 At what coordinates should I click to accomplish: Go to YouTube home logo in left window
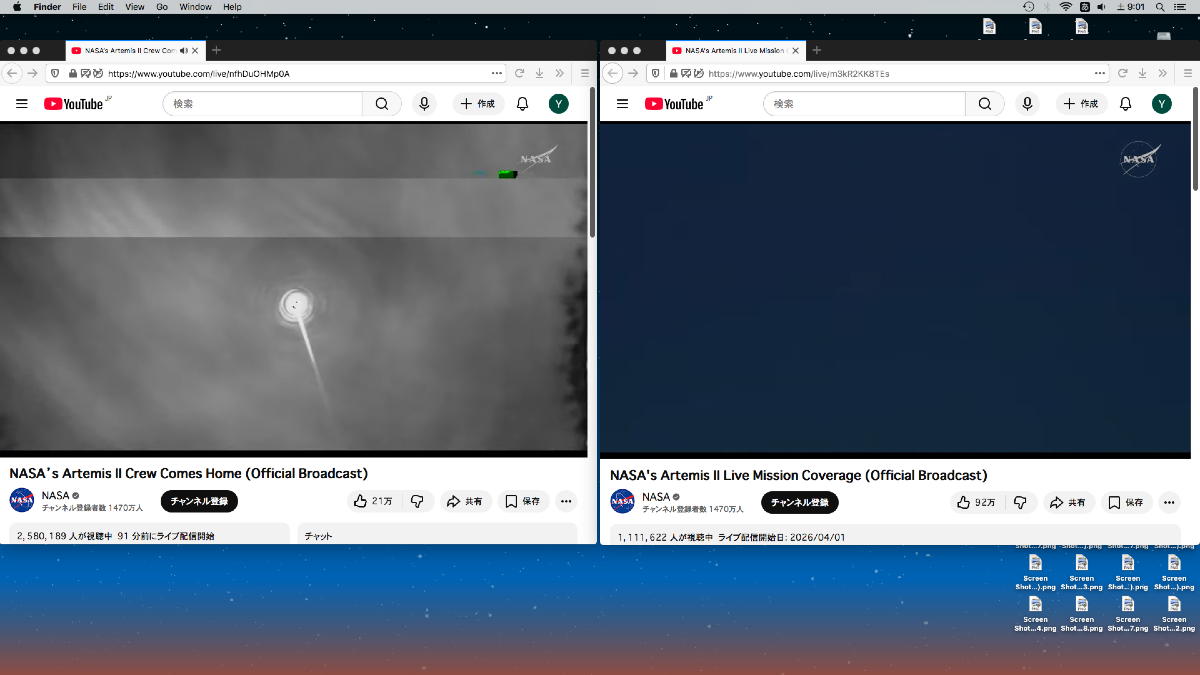click(74, 104)
